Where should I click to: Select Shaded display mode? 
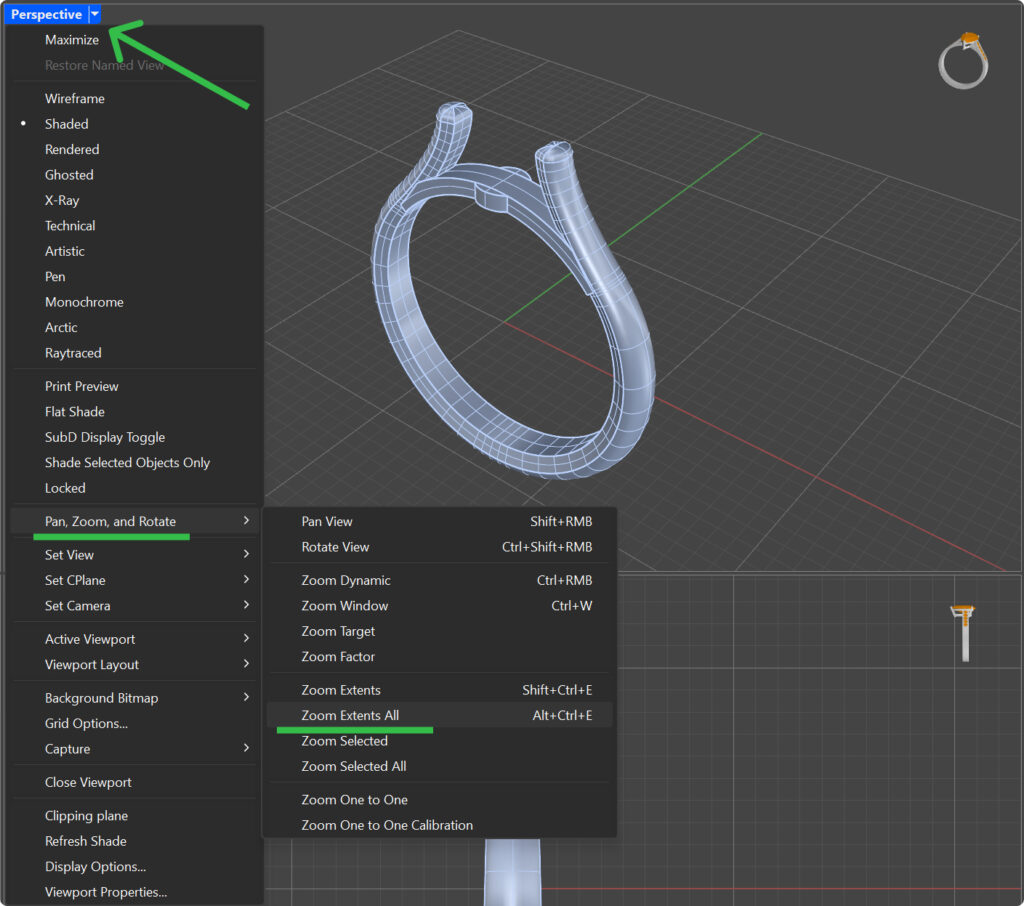pos(66,124)
